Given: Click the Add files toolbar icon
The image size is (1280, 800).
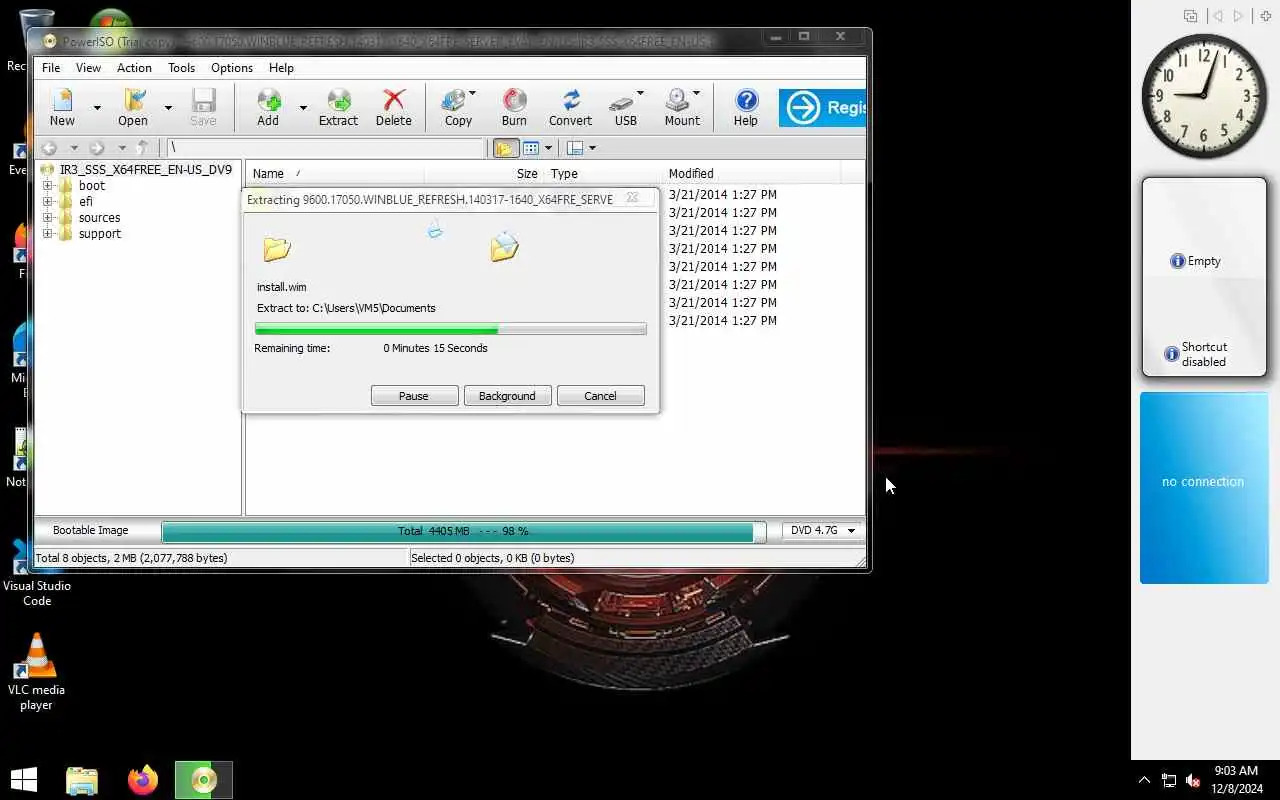Looking at the screenshot, I should (268, 107).
